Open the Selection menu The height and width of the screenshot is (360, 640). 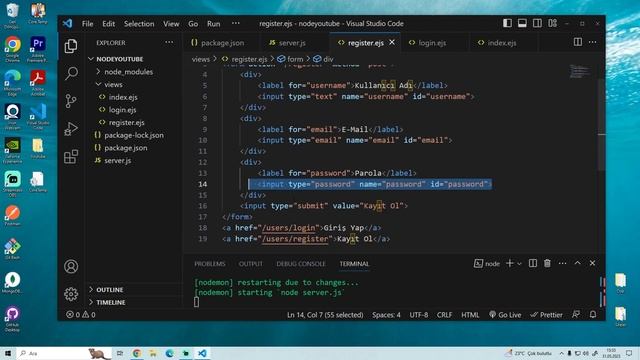pyautogui.click(x=139, y=24)
